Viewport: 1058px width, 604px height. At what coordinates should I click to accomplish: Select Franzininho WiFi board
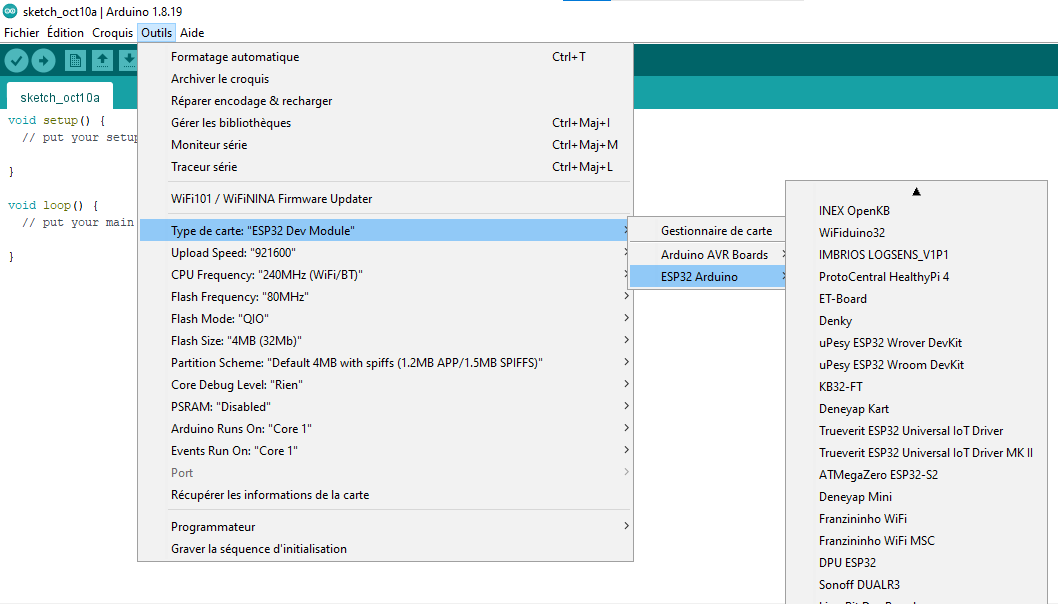tap(916, 519)
